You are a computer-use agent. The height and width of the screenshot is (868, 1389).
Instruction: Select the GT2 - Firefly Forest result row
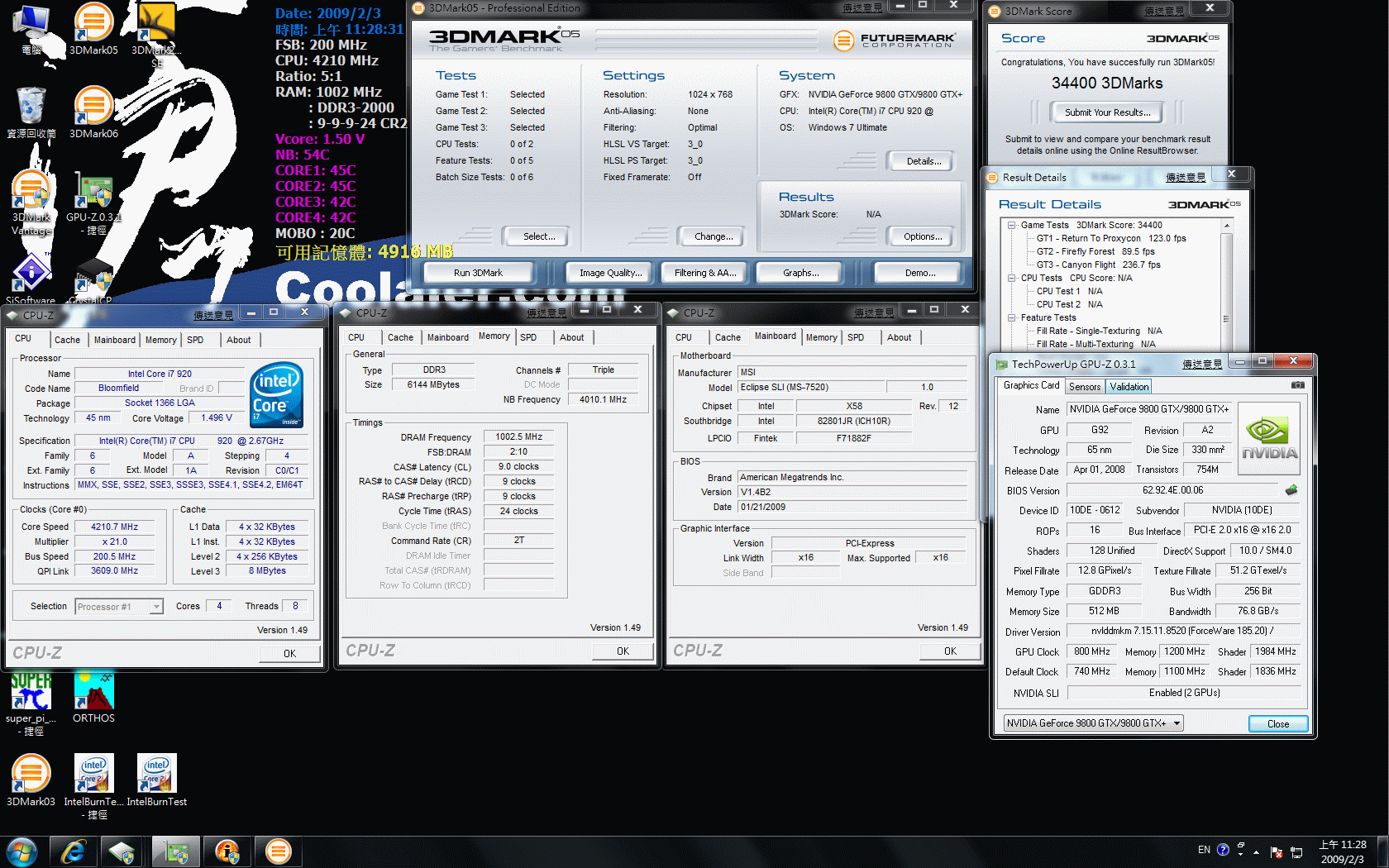click(1095, 251)
